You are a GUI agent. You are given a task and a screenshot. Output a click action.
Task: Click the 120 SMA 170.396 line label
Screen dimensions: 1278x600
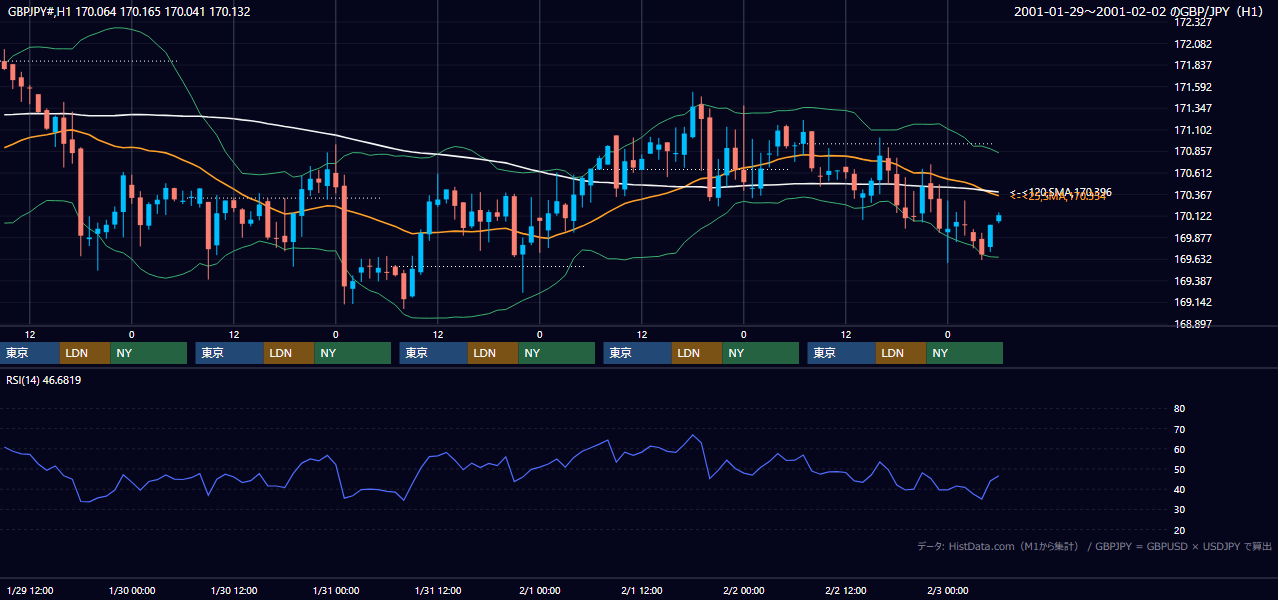tap(1061, 192)
